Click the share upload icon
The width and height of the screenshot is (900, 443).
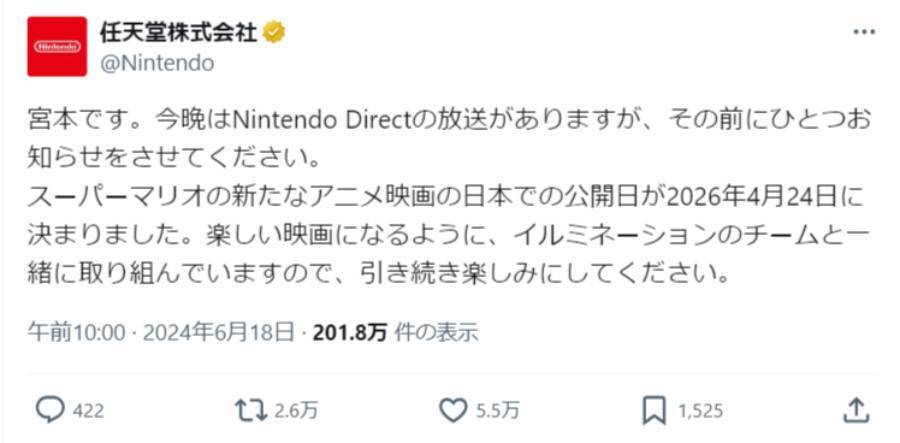pos(855,408)
